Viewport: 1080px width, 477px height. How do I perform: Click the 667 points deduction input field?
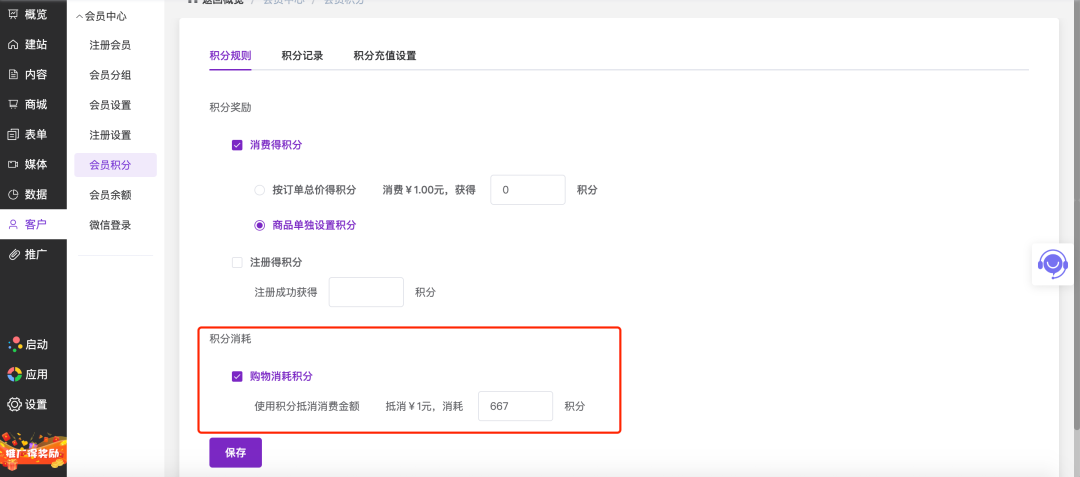tap(515, 406)
